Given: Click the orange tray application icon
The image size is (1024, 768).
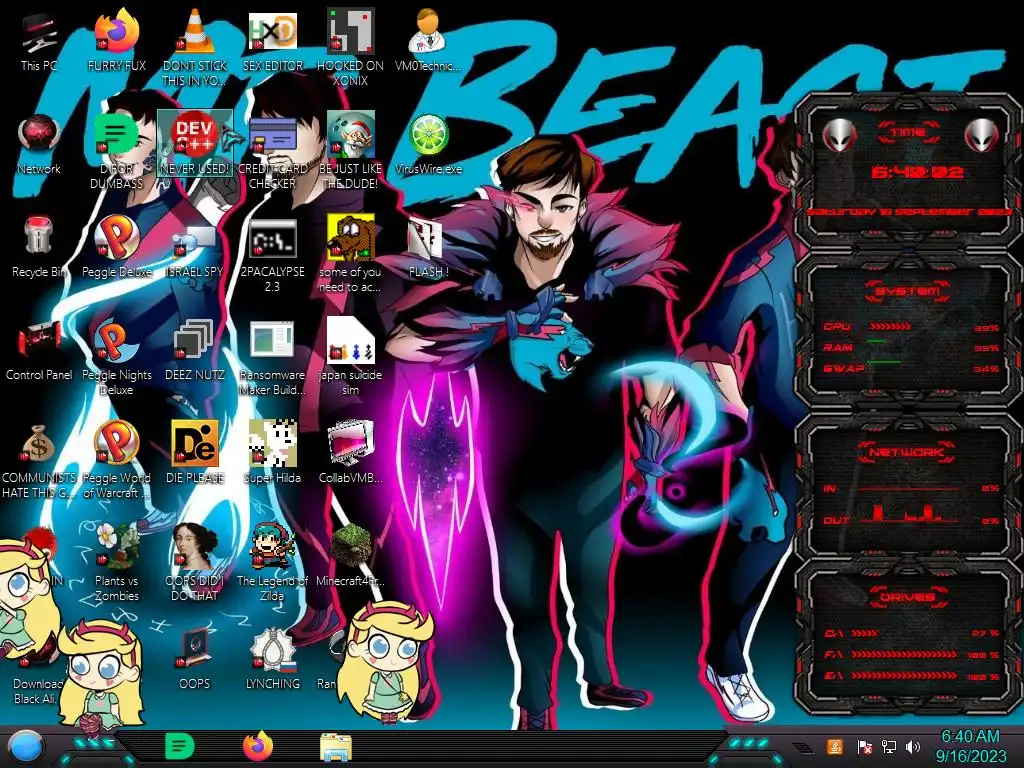Looking at the screenshot, I should (x=835, y=746).
